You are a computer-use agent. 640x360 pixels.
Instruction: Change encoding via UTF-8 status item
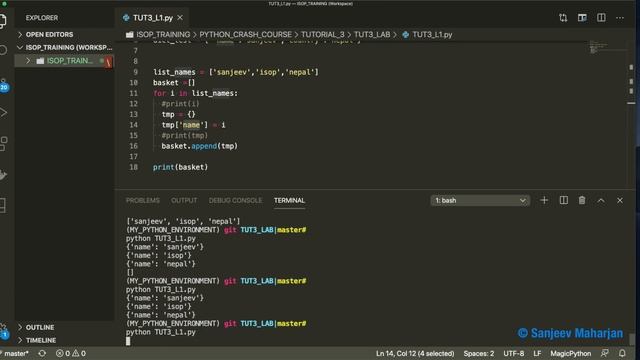[x=513, y=353]
